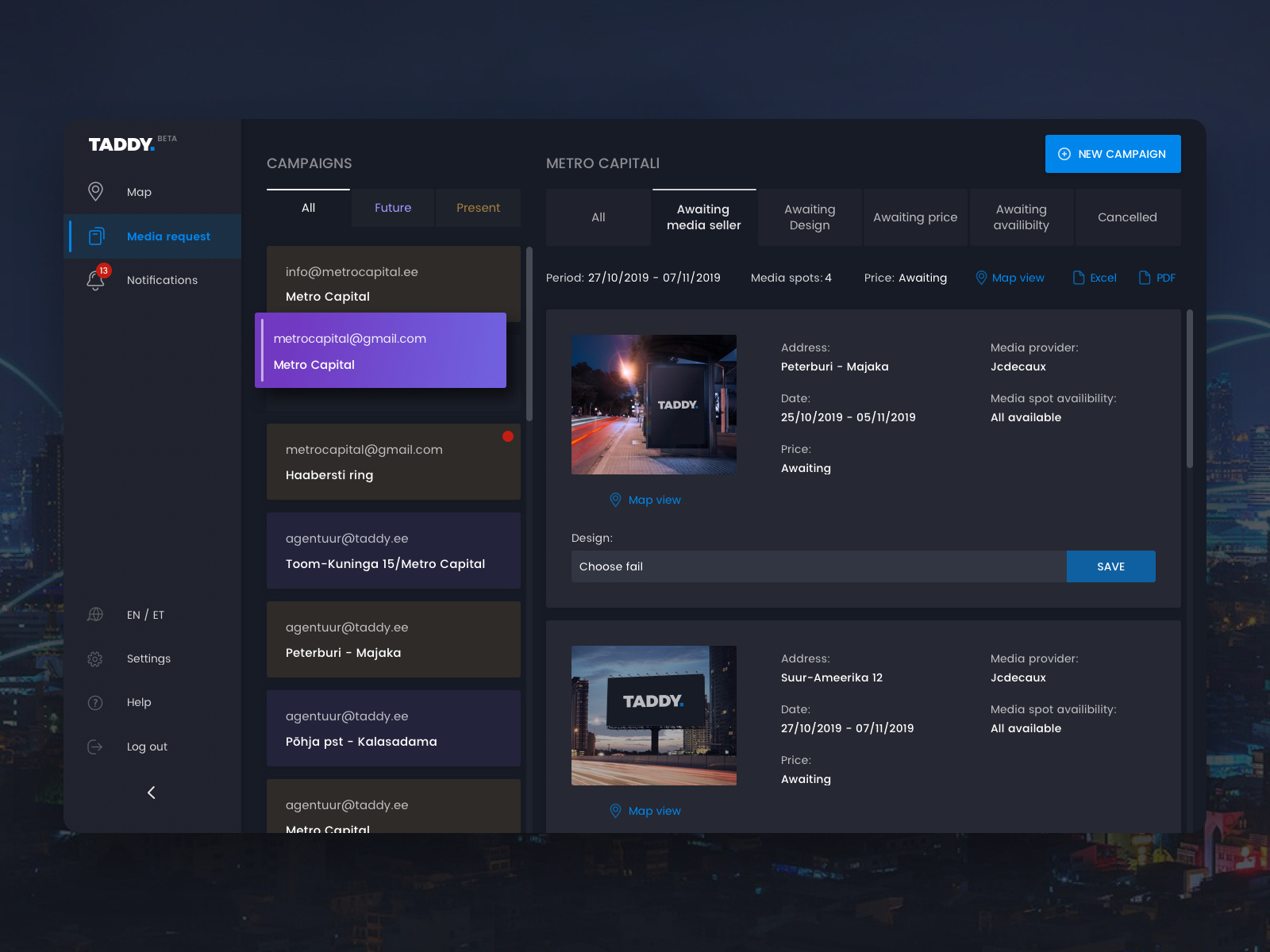Screen dimensions: 1270x952
Task: Click the Excel file icon
Action: 1079,278
